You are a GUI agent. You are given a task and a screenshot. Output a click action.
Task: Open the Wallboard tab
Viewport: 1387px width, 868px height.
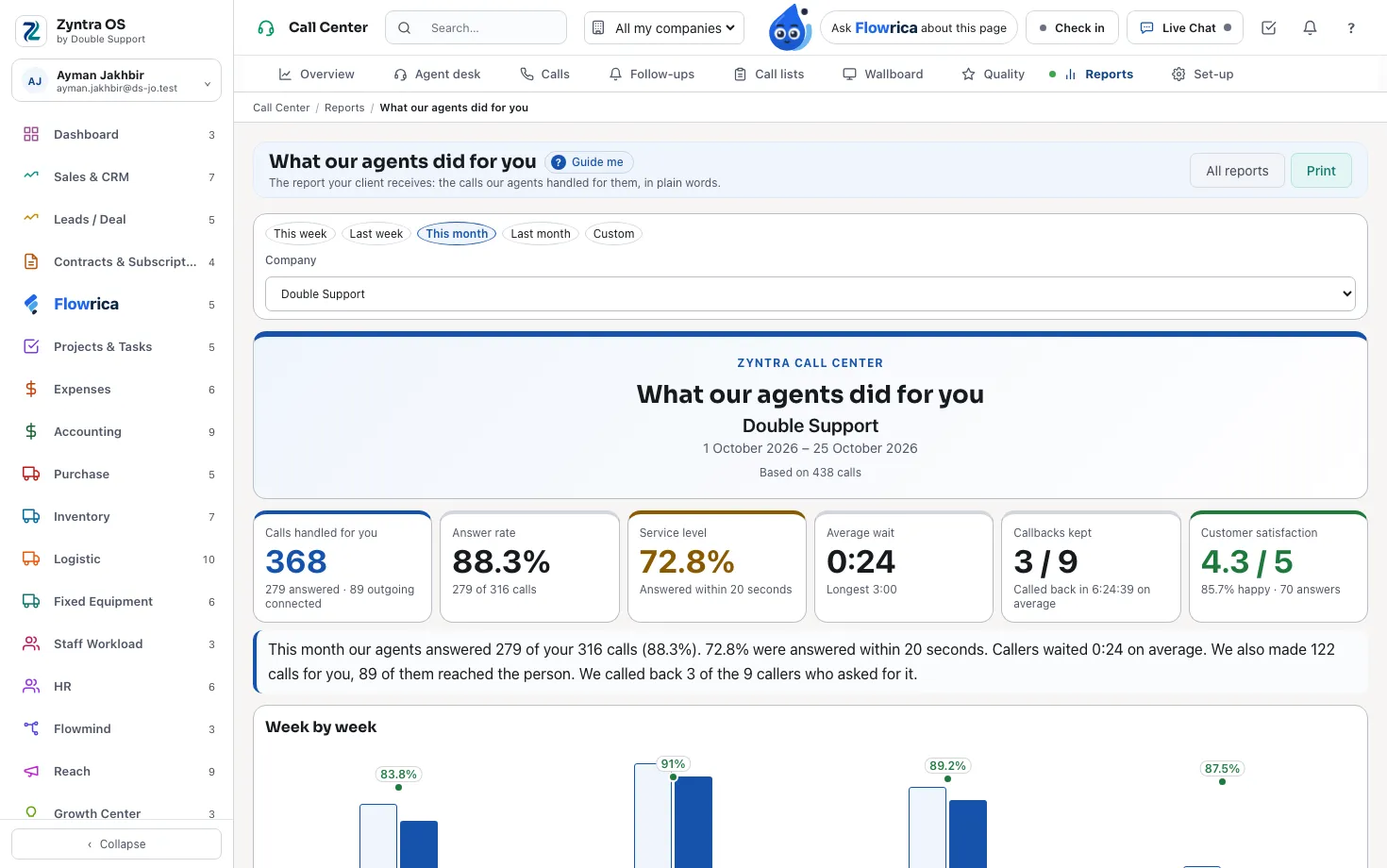(882, 74)
